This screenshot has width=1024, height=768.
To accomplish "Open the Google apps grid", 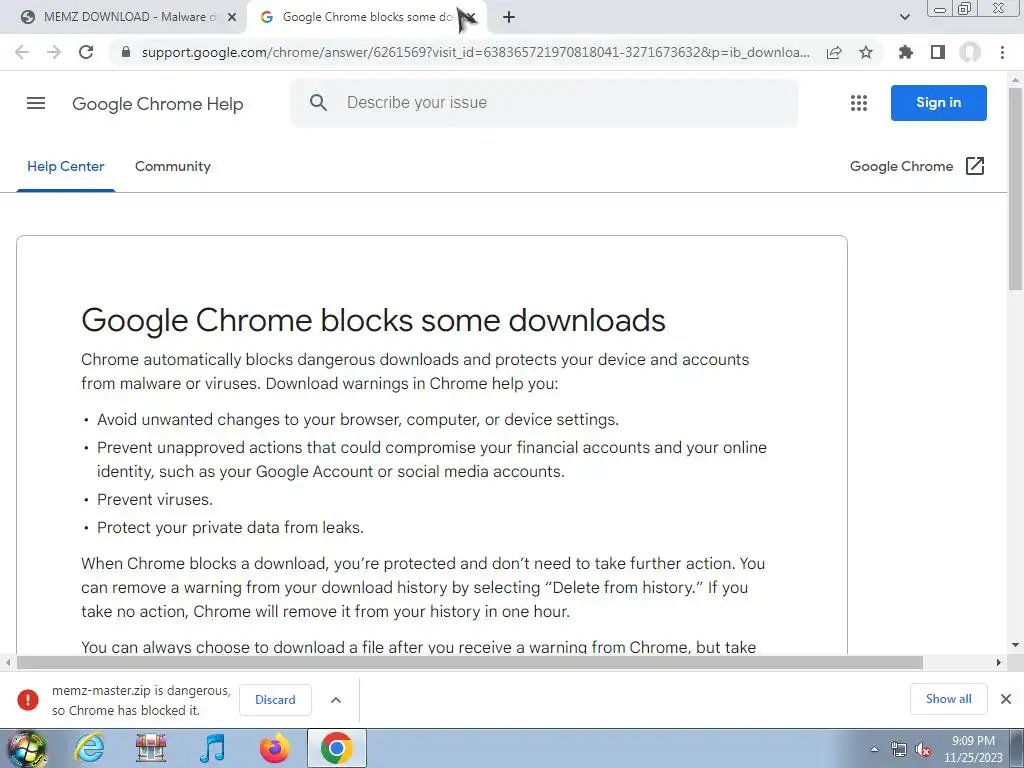I will [x=859, y=103].
